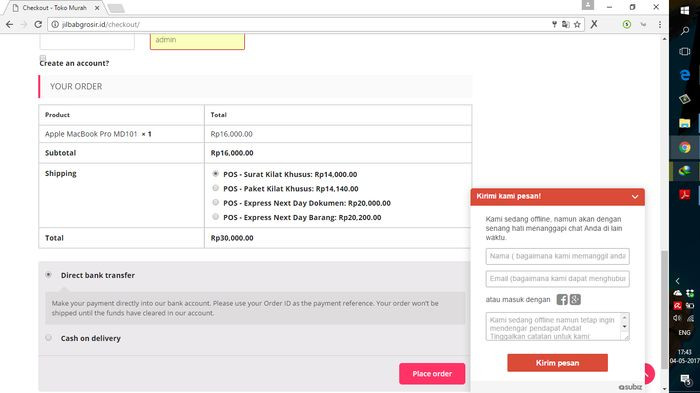Select POS - Surat Kilat Khusus shipping
This screenshot has width=700, height=393.
[216, 173]
